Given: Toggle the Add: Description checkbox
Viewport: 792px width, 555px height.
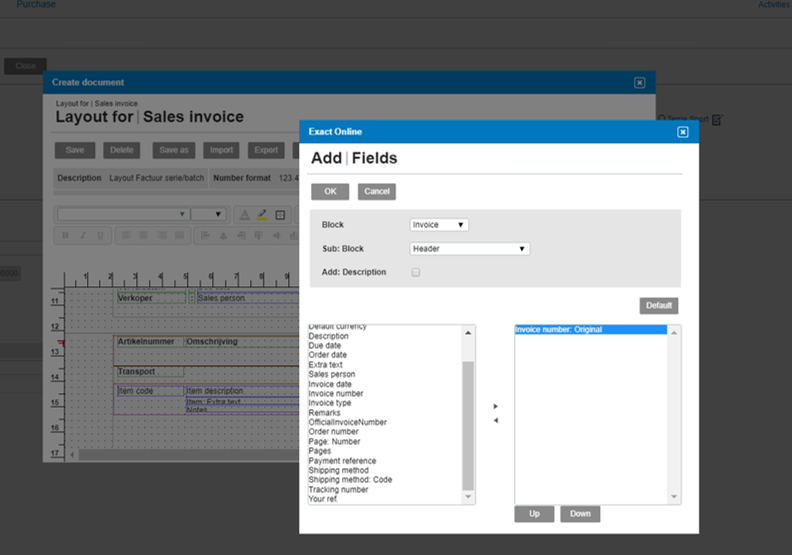Looking at the screenshot, I should (x=416, y=272).
